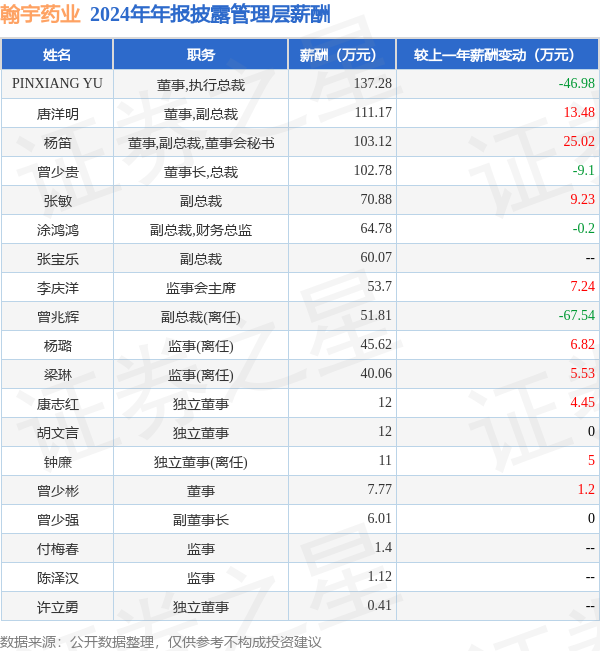Click the change value -67.54
The image size is (600, 651).
[576, 315]
